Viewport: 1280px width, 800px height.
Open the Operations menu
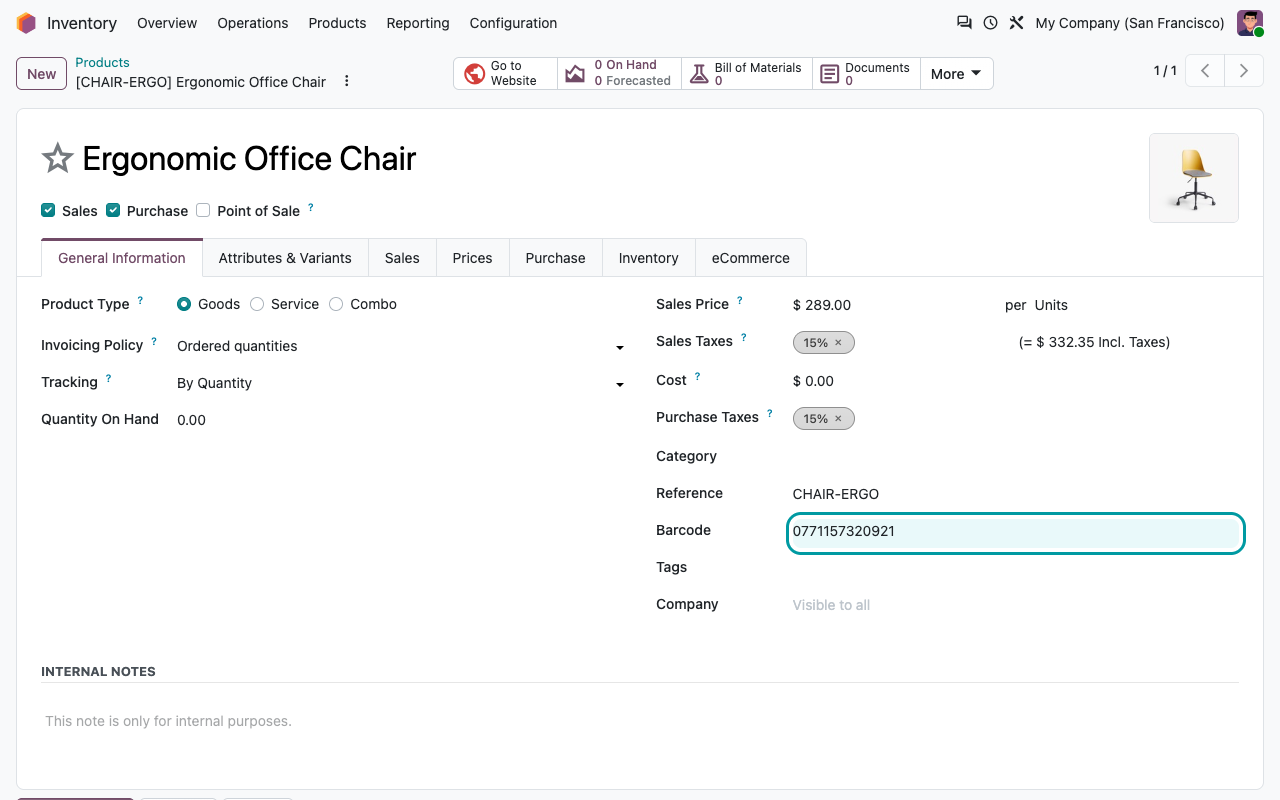(x=253, y=23)
